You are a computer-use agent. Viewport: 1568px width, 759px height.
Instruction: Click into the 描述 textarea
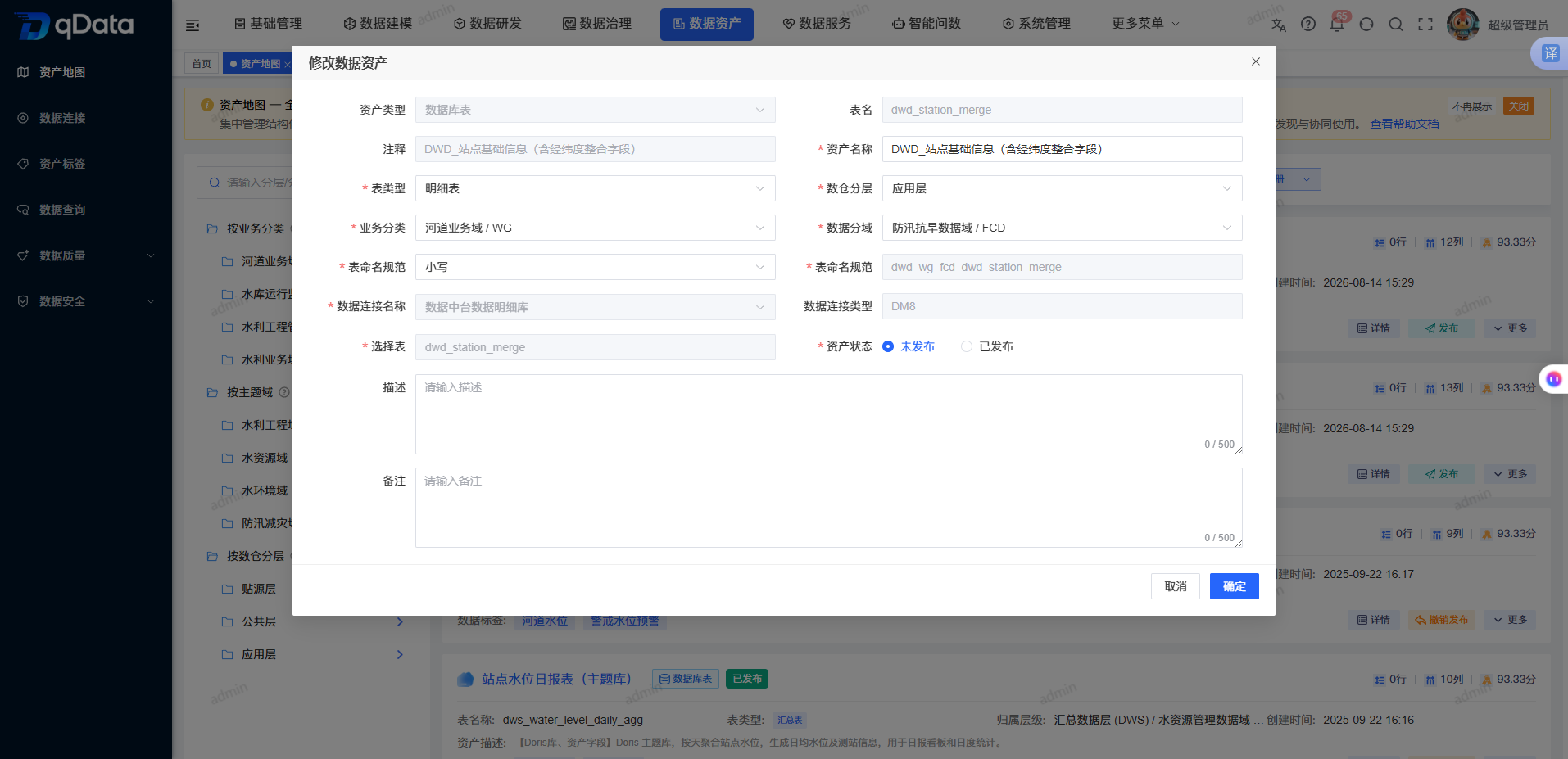tap(829, 414)
